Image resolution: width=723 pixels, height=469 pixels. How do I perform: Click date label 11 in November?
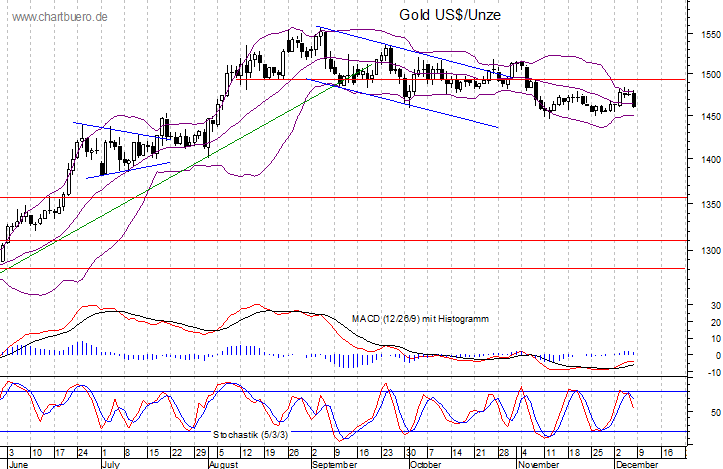tap(550, 453)
